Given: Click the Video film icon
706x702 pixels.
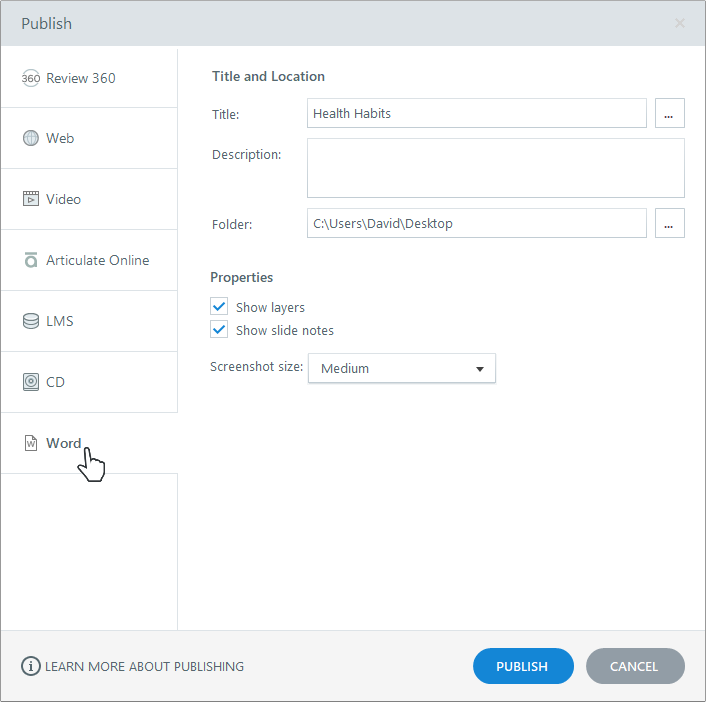Looking at the screenshot, I should (x=31, y=199).
